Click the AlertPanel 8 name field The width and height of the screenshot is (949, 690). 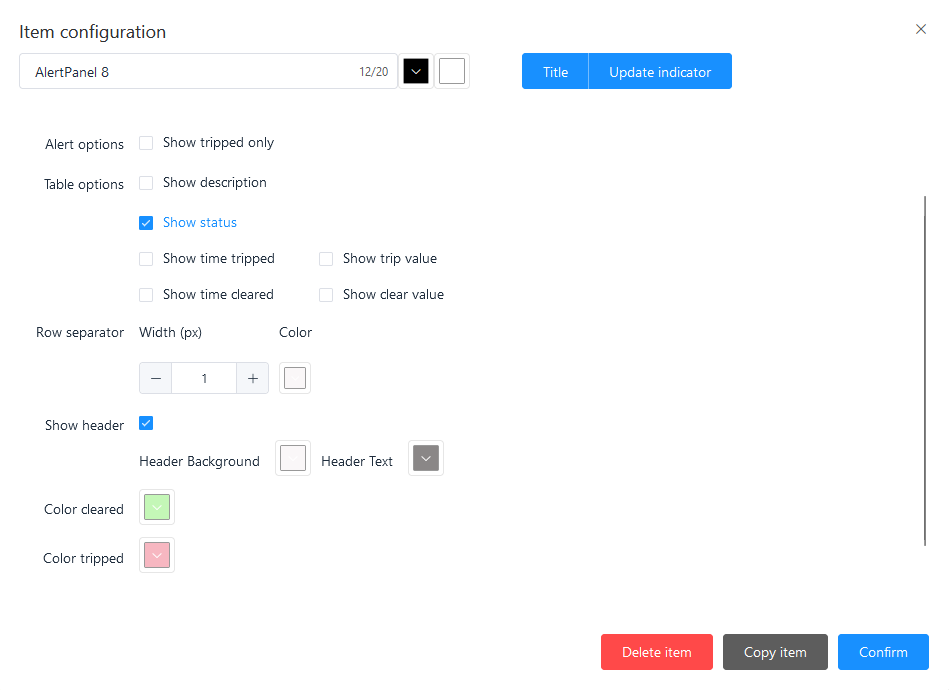click(190, 72)
